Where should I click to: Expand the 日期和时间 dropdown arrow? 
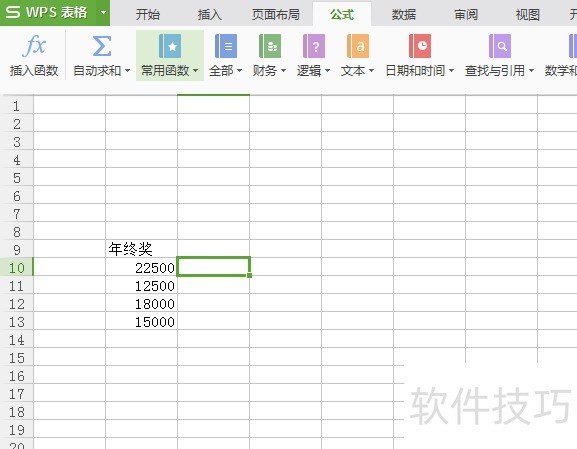point(451,70)
